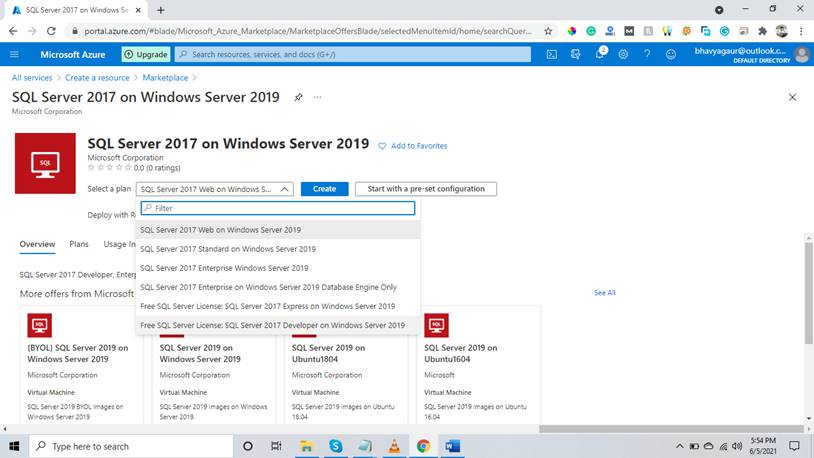Switch to Chrome on the taskbar
The width and height of the screenshot is (814, 458).
pyautogui.click(x=423, y=446)
